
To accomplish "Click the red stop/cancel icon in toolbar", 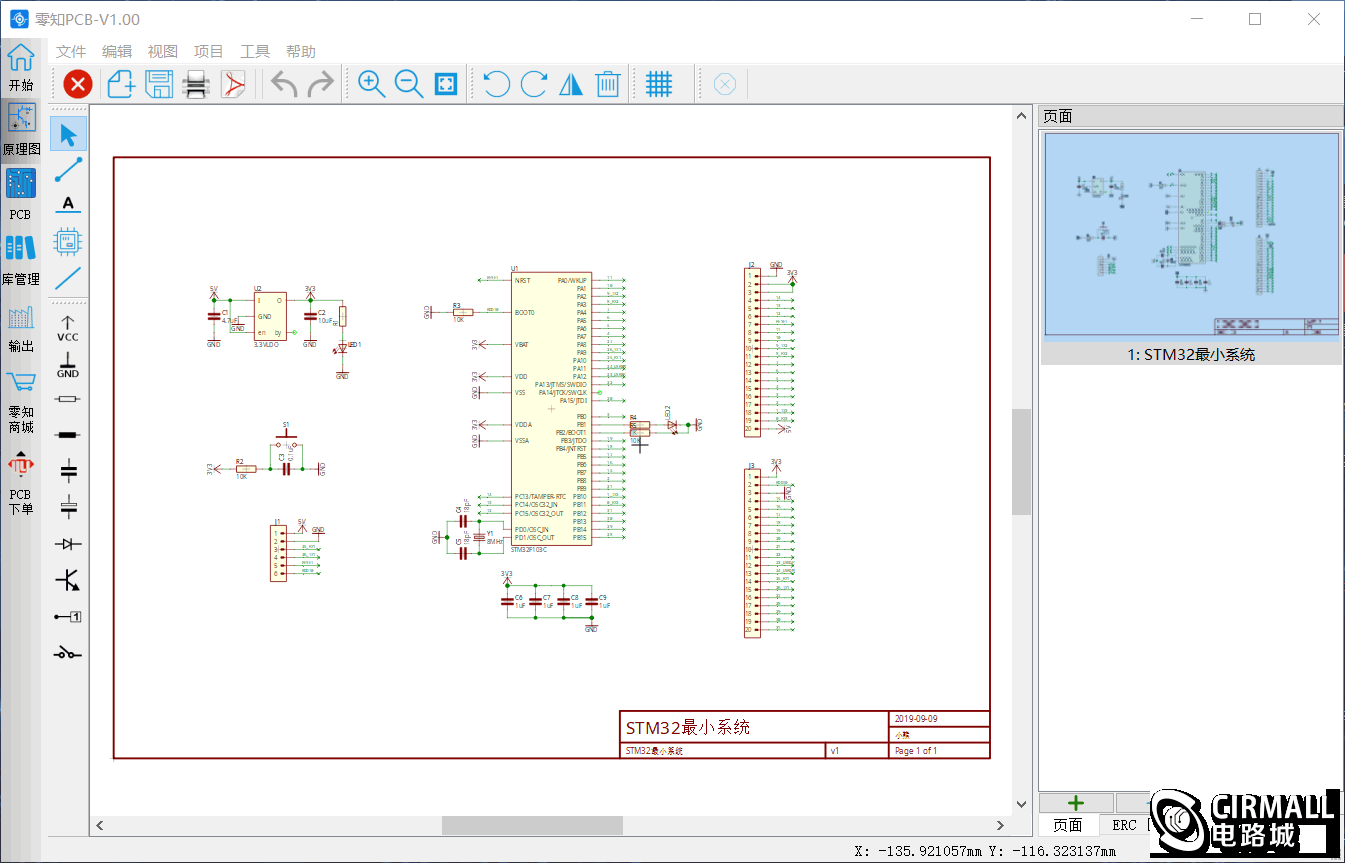I will pyautogui.click(x=78, y=85).
